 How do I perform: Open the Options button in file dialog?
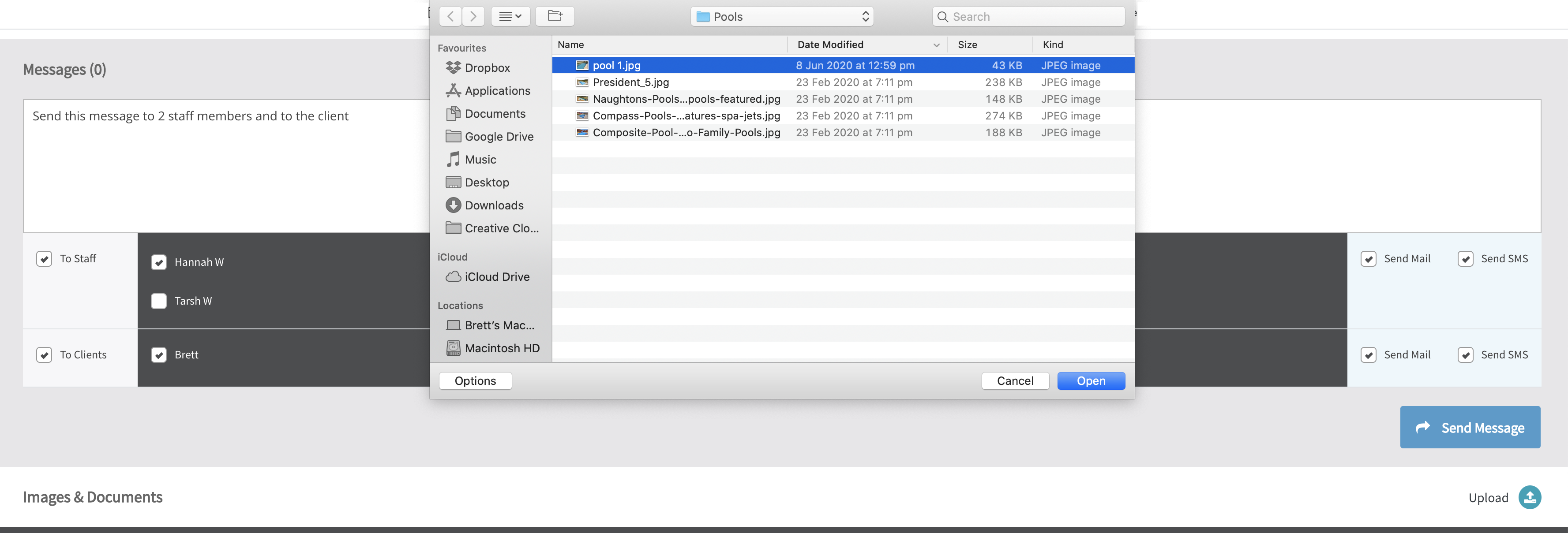475,381
